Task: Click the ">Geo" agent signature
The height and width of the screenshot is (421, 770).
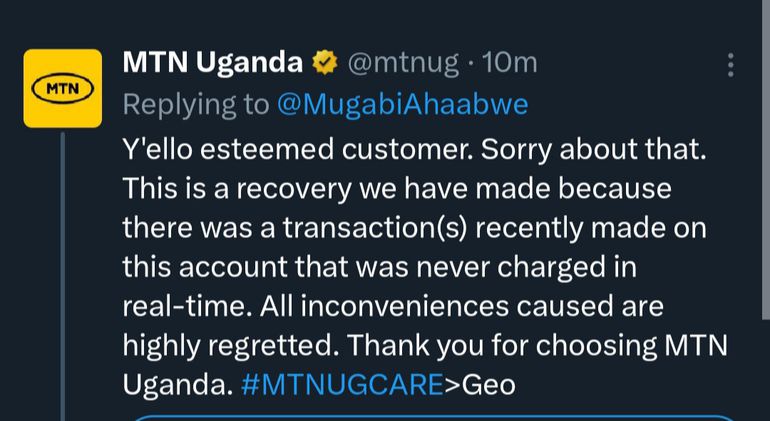Action: point(480,384)
